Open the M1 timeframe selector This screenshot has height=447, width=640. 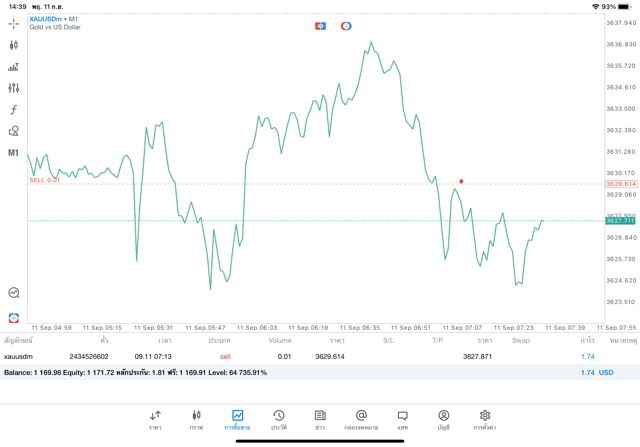(x=14, y=153)
